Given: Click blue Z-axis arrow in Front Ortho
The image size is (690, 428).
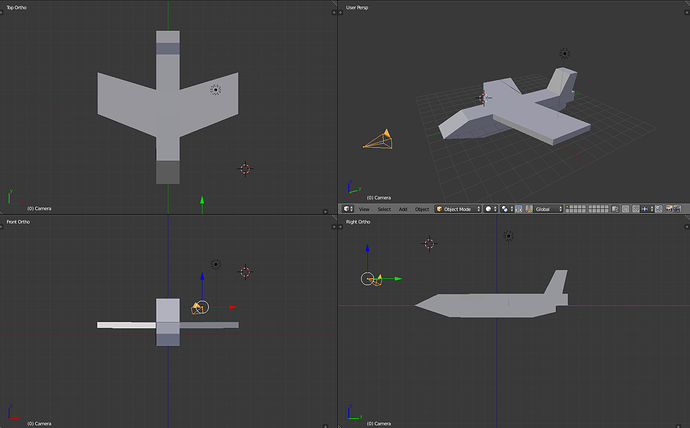Looking at the screenshot, I should click(202, 276).
